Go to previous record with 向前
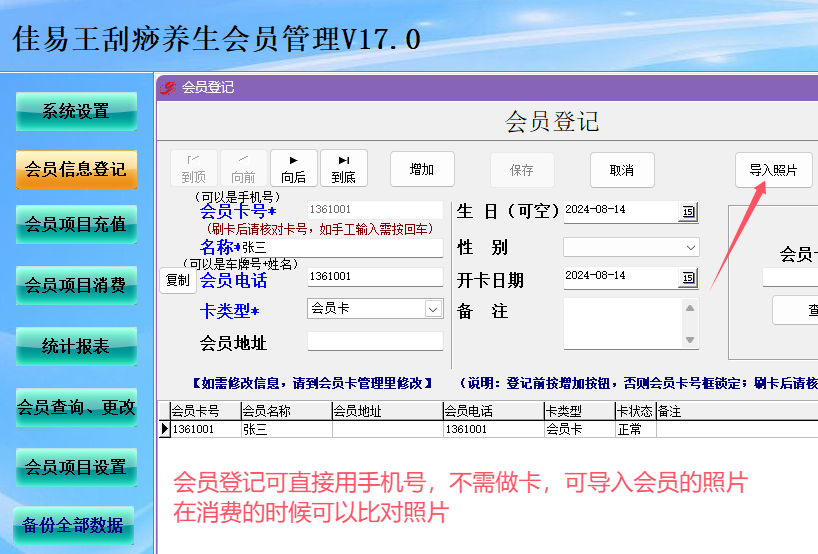This screenshot has height=554, width=818. click(244, 168)
